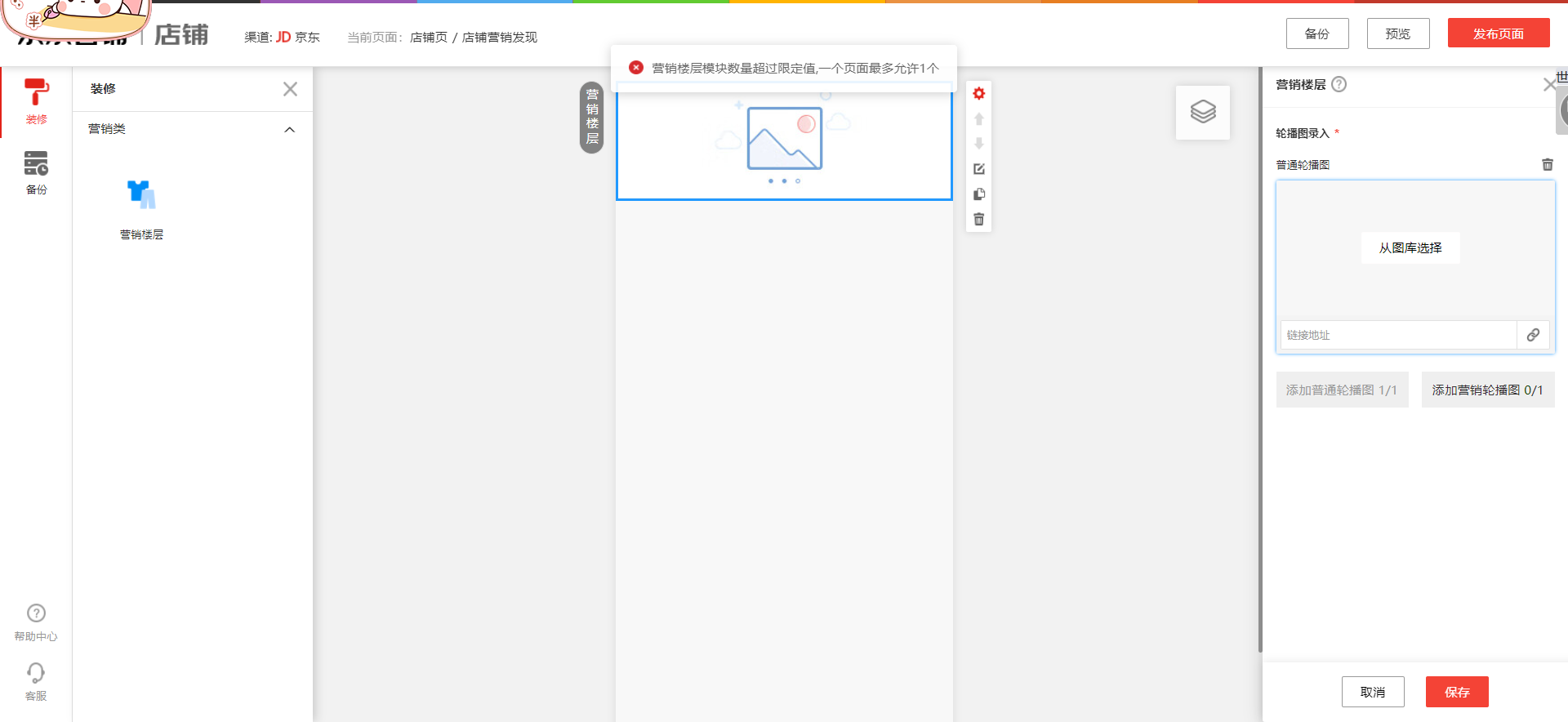Switch to the 装修 sidebar tab
1568x722 pixels.
36,101
